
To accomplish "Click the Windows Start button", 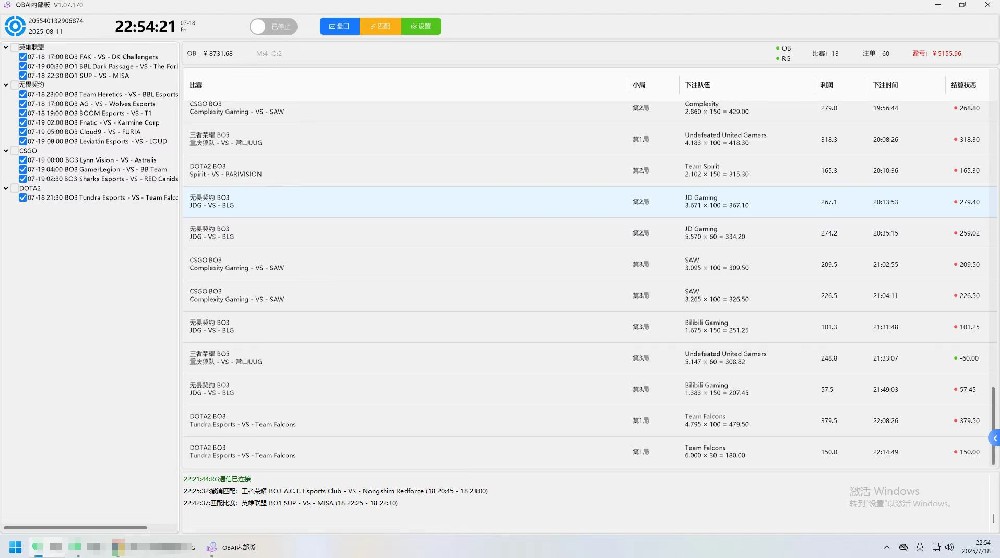I will (16, 547).
